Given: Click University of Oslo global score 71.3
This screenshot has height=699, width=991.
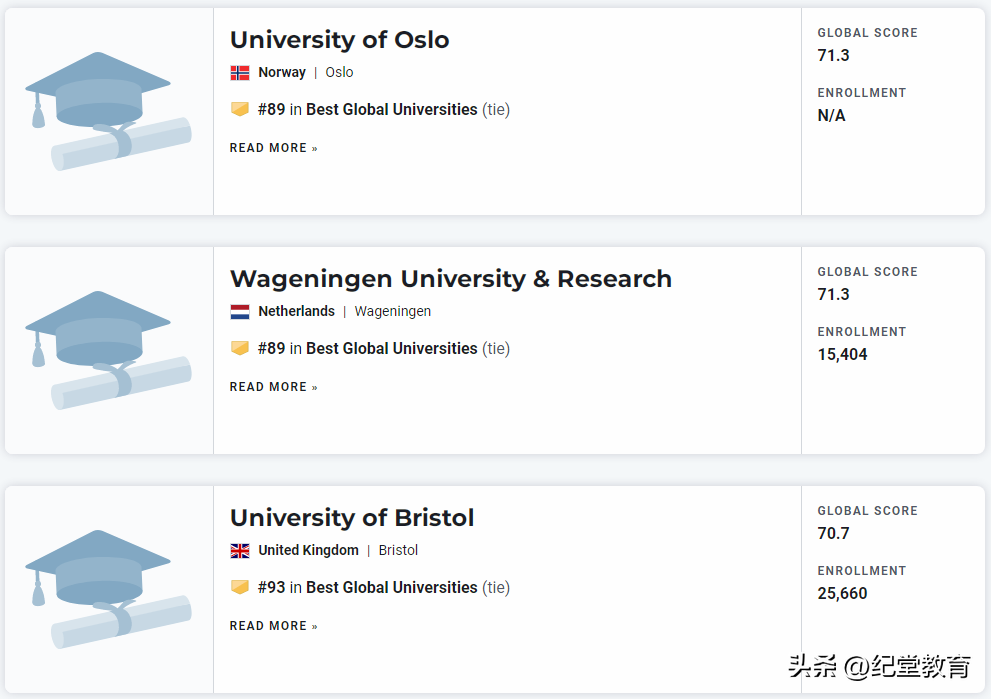Looking at the screenshot, I should (833, 56).
